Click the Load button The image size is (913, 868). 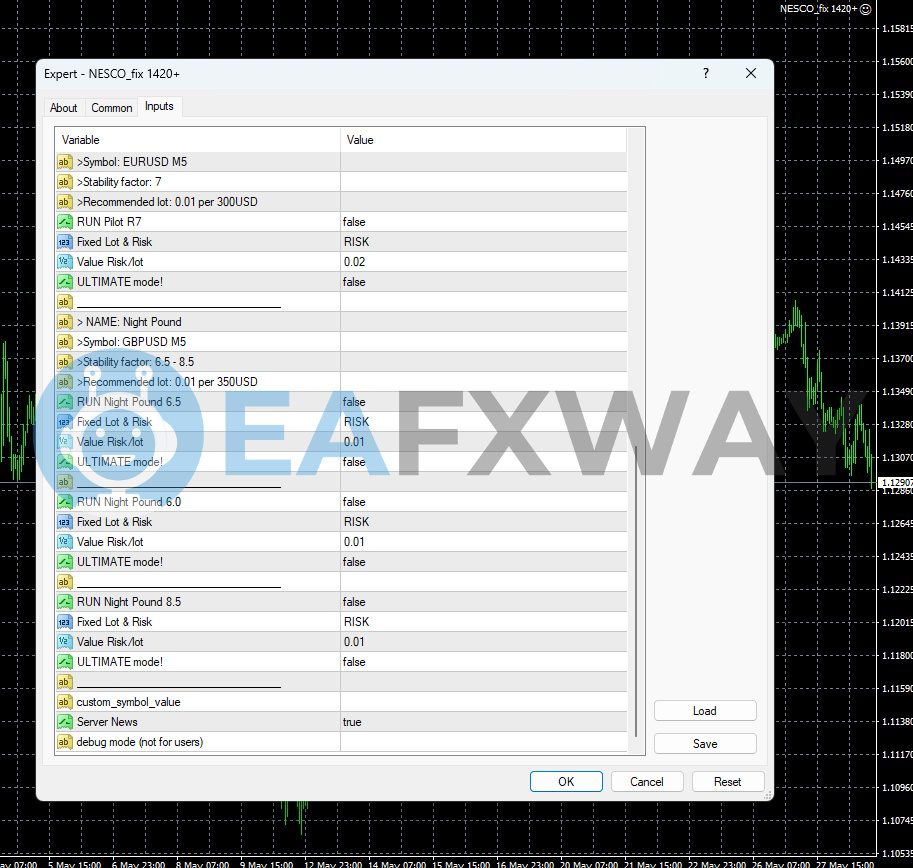(x=705, y=711)
